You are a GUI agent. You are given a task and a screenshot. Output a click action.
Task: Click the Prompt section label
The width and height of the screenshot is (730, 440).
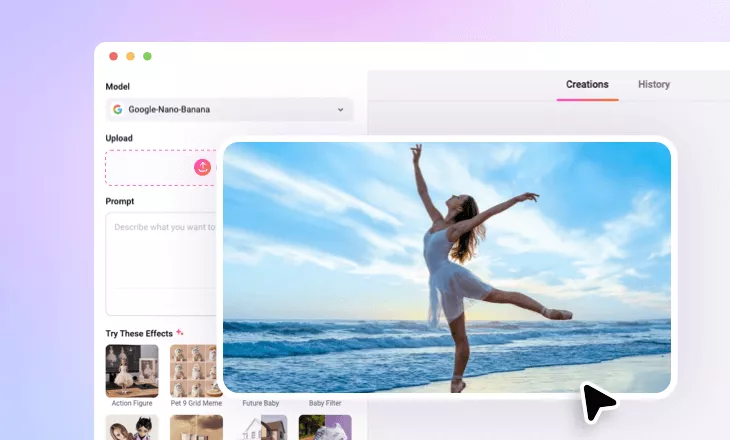(x=120, y=201)
